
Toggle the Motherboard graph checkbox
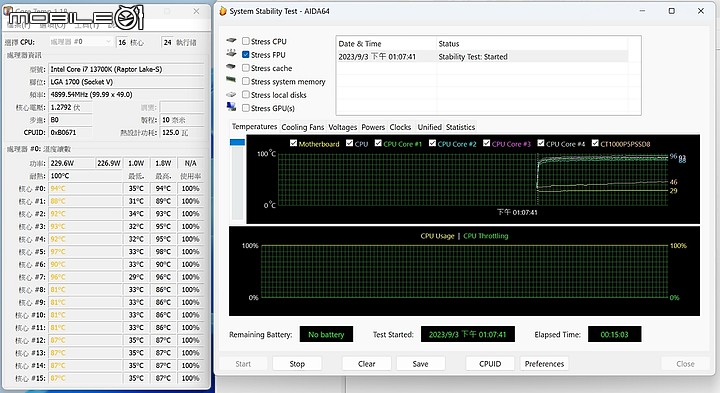[293, 143]
